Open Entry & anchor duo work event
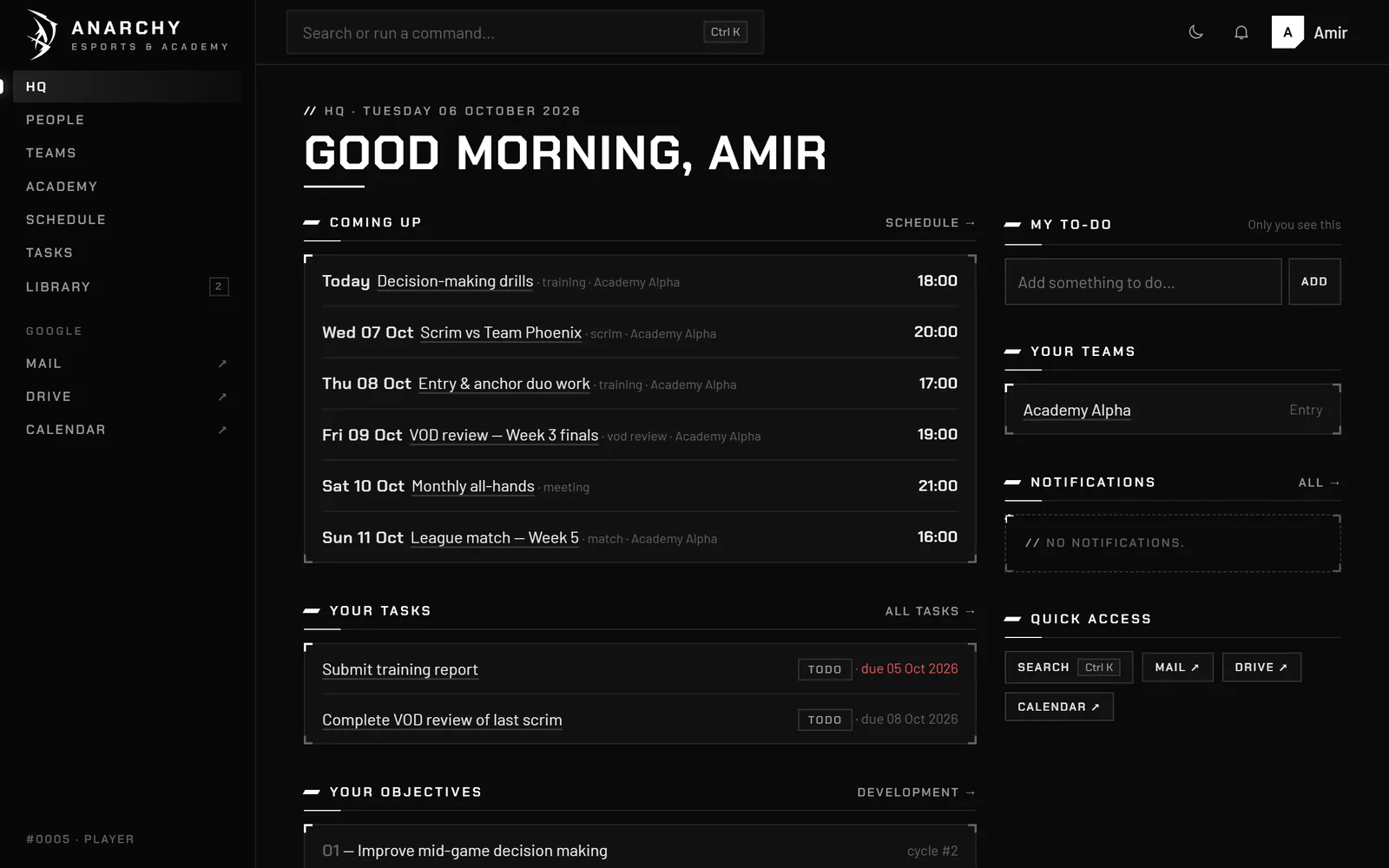1389x868 pixels. (x=504, y=384)
